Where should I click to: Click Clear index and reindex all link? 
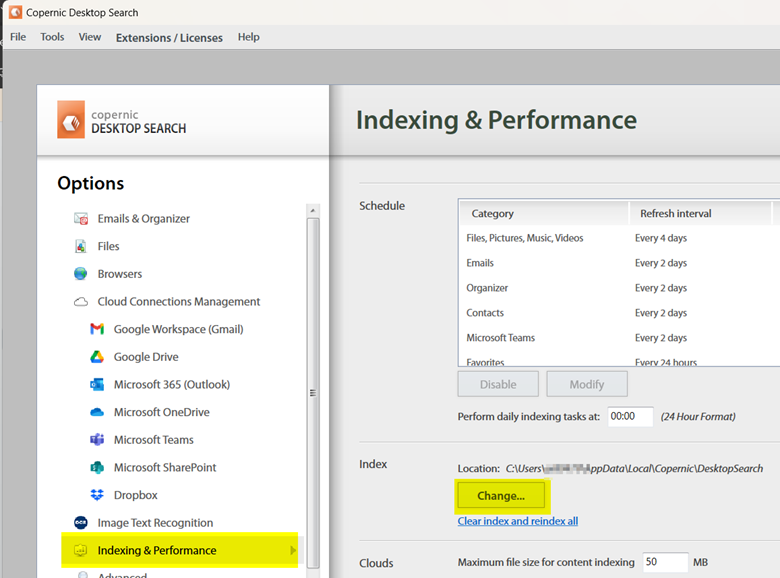click(518, 521)
